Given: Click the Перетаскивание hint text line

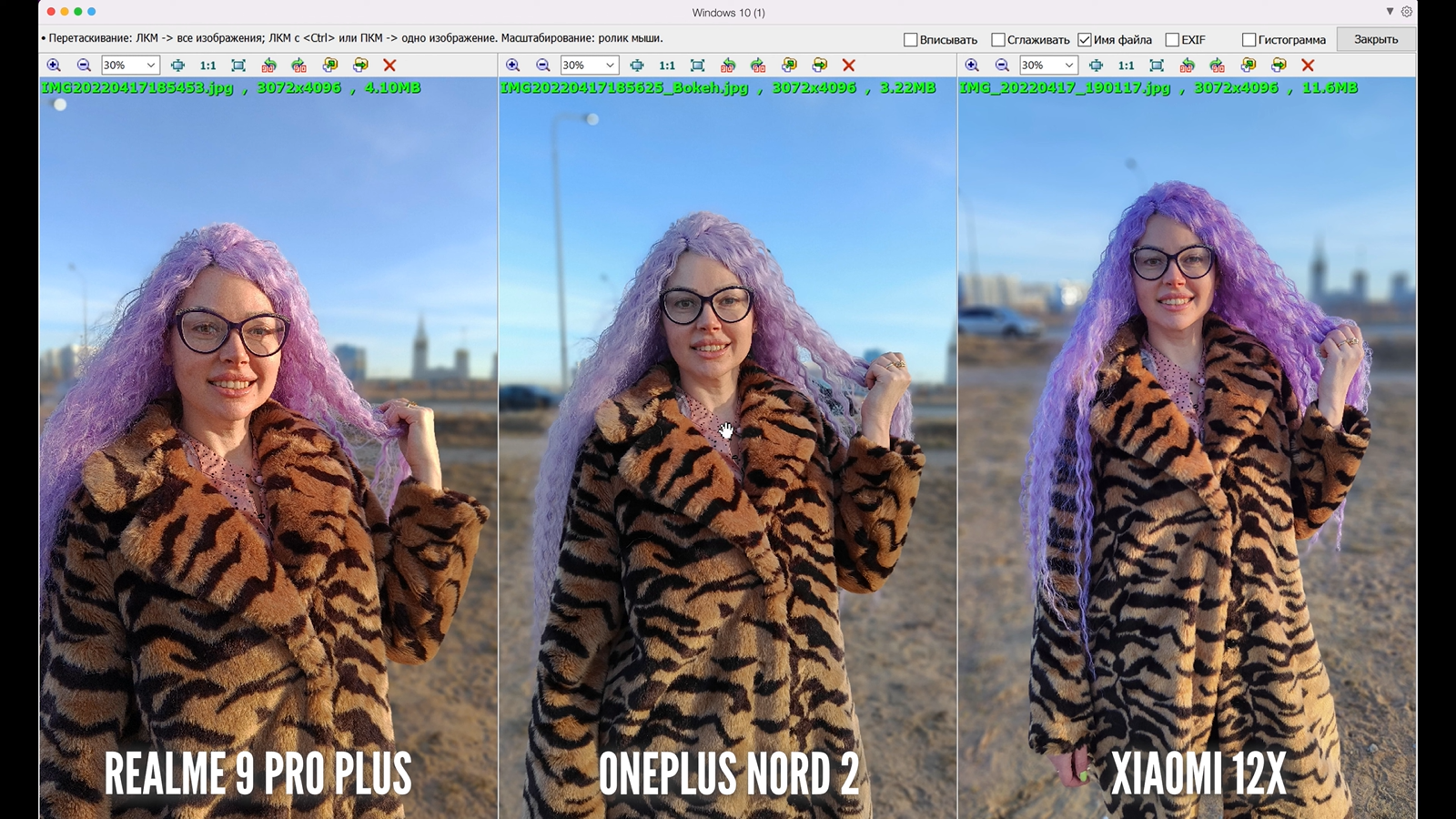Looking at the screenshot, I should coord(352,38).
